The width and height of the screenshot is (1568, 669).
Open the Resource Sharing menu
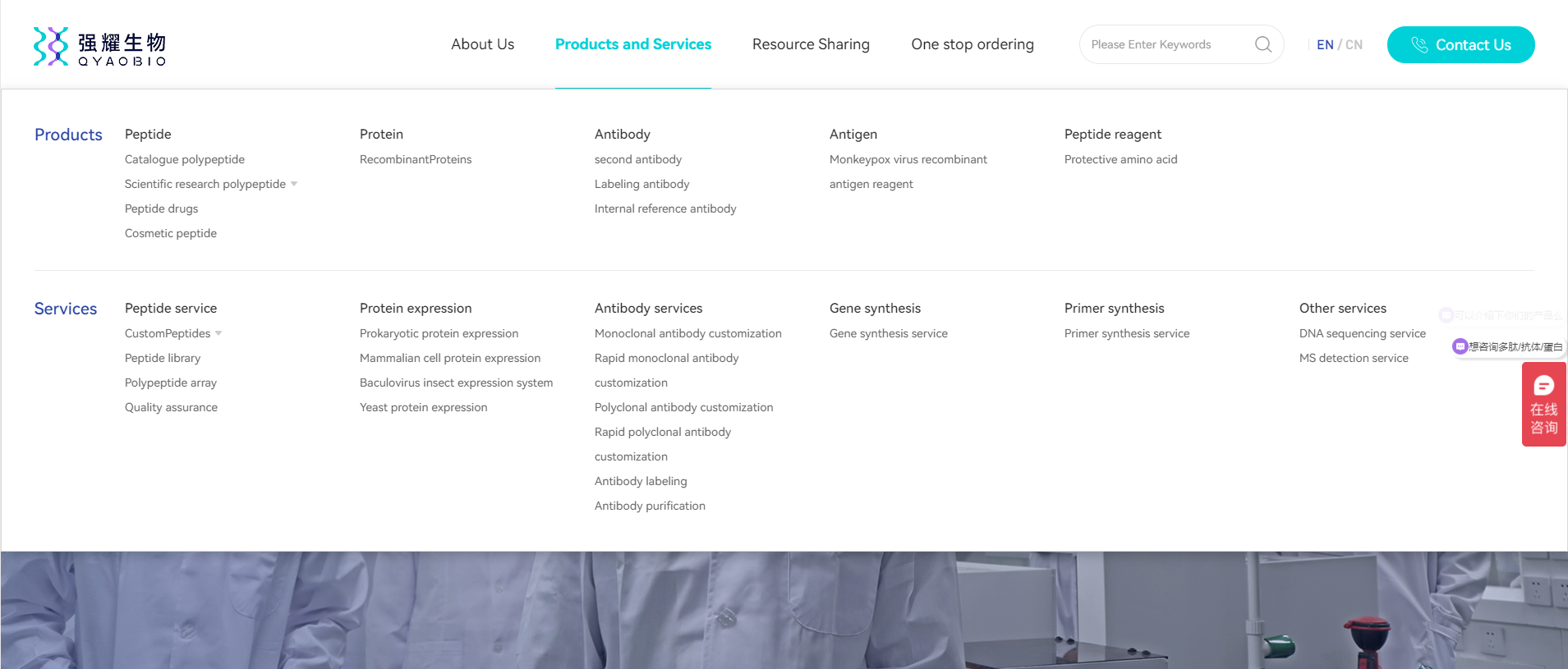pyautogui.click(x=811, y=44)
